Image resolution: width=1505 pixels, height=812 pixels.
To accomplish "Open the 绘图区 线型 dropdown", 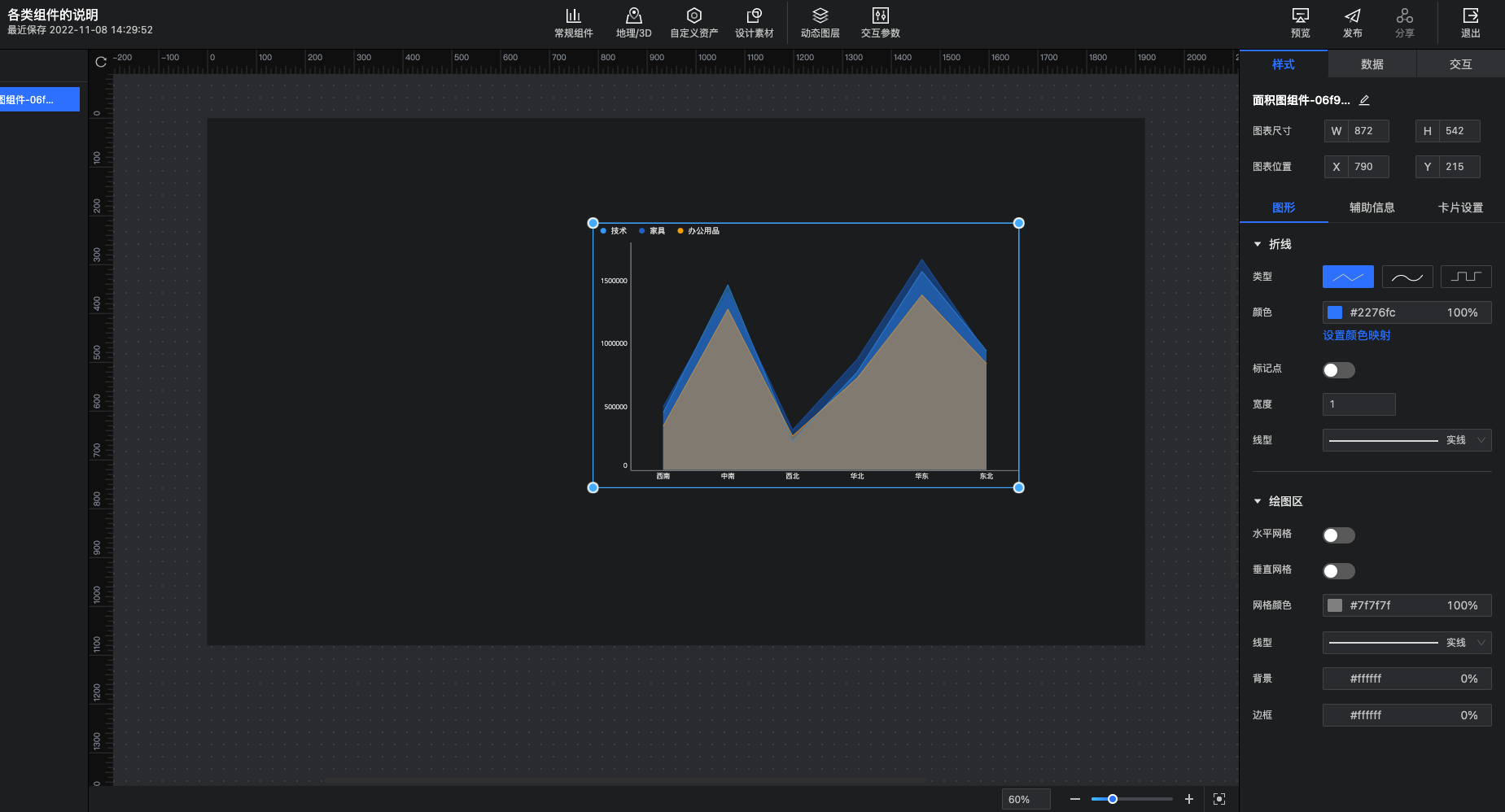I will 1407,643.
